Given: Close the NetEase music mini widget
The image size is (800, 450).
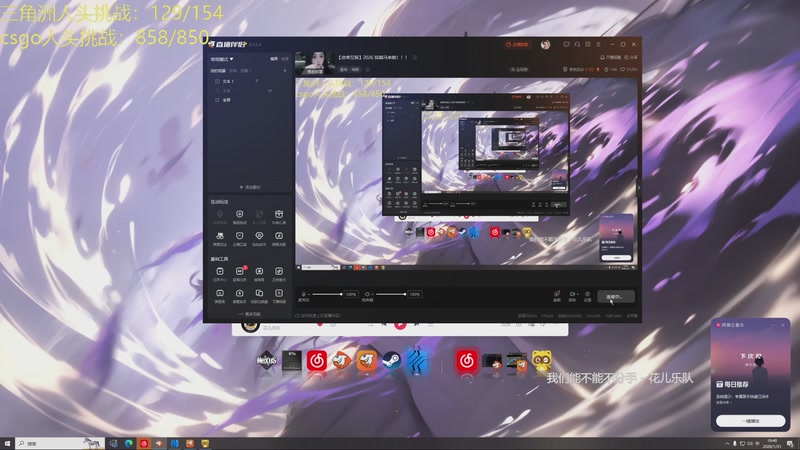Looking at the screenshot, I should click(783, 325).
